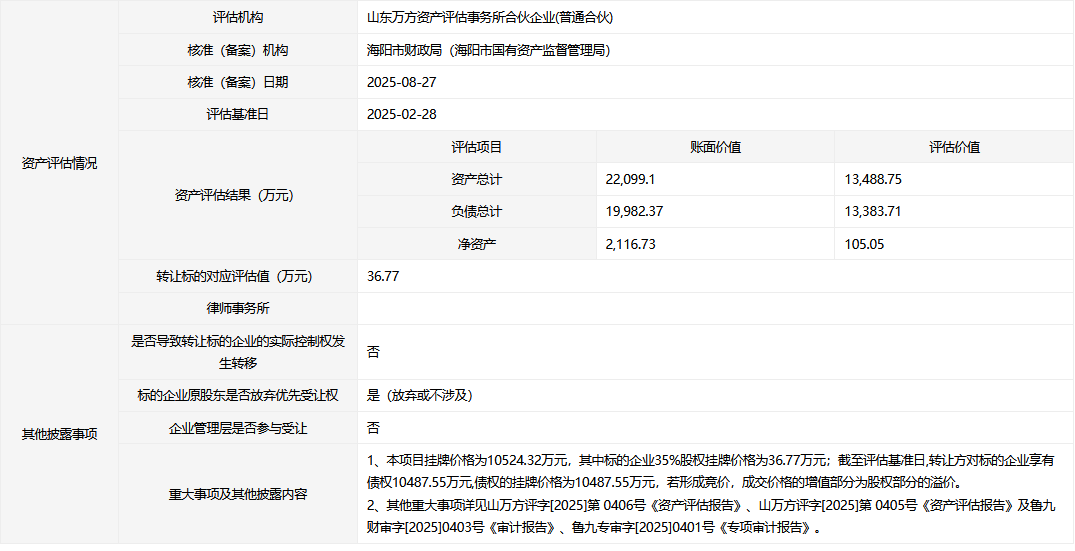Viewport: 1075px width, 551px height.
Task: Click the 评估项目 column header
Action: click(477, 147)
